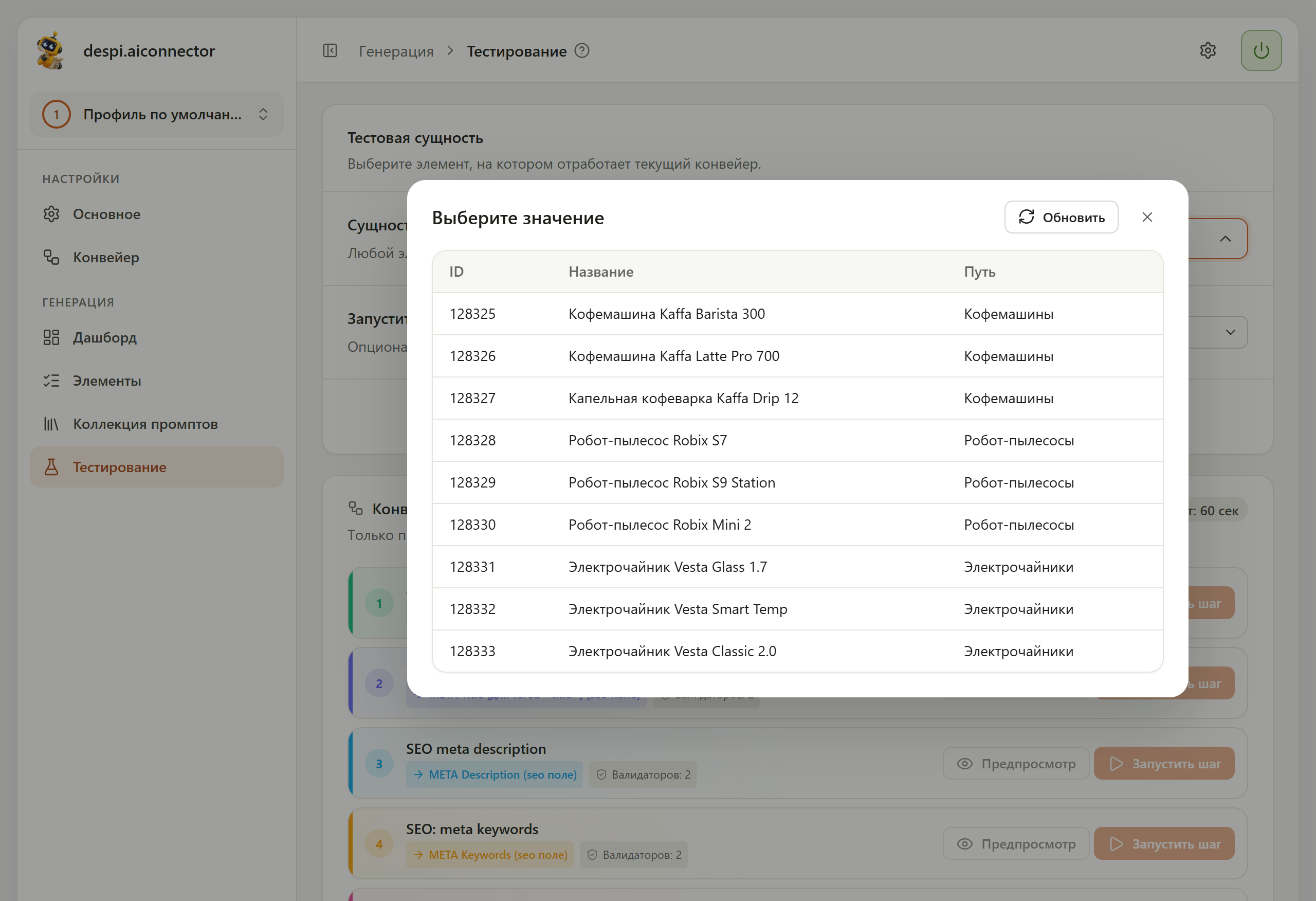
Task: Click Валидаторов: 2 badge under SEO meta description
Action: coord(643,774)
